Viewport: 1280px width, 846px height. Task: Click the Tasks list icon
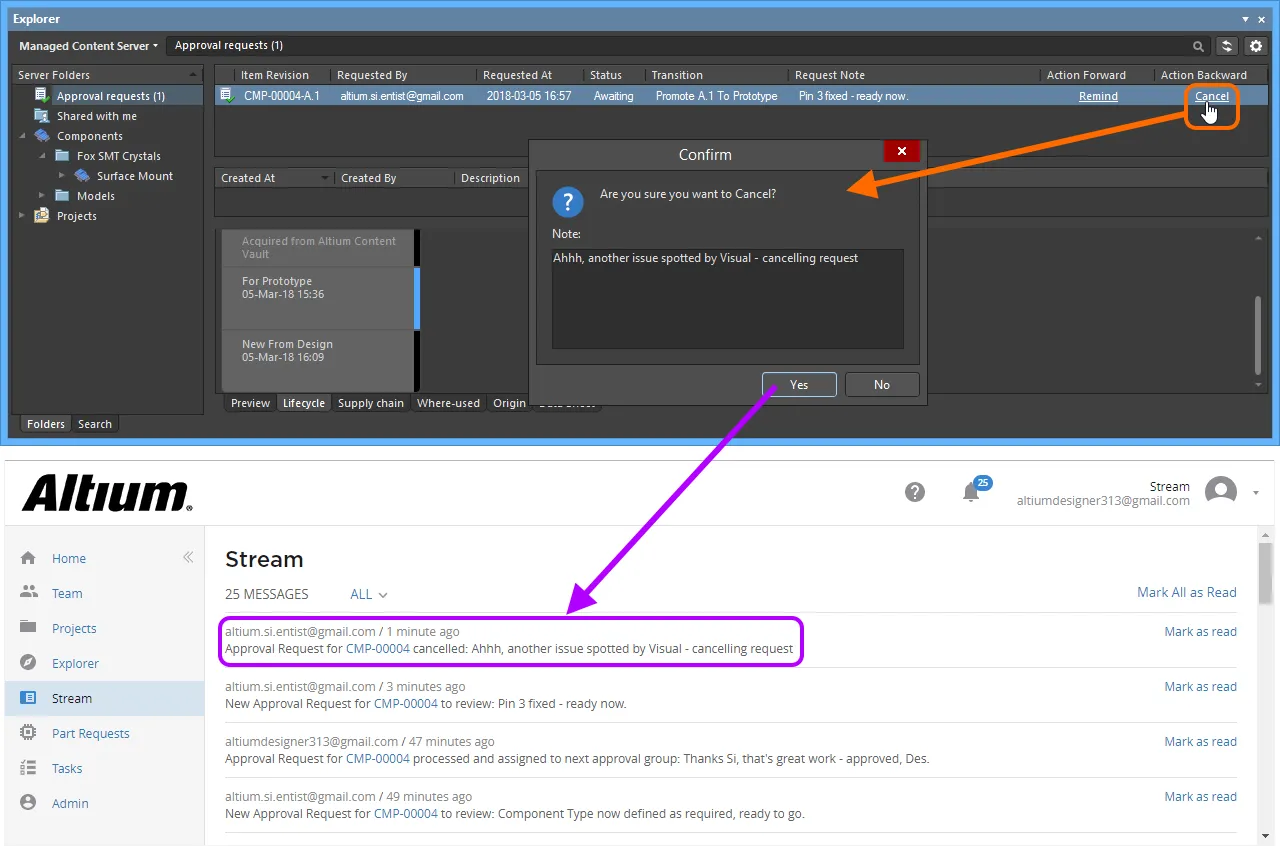[28, 768]
